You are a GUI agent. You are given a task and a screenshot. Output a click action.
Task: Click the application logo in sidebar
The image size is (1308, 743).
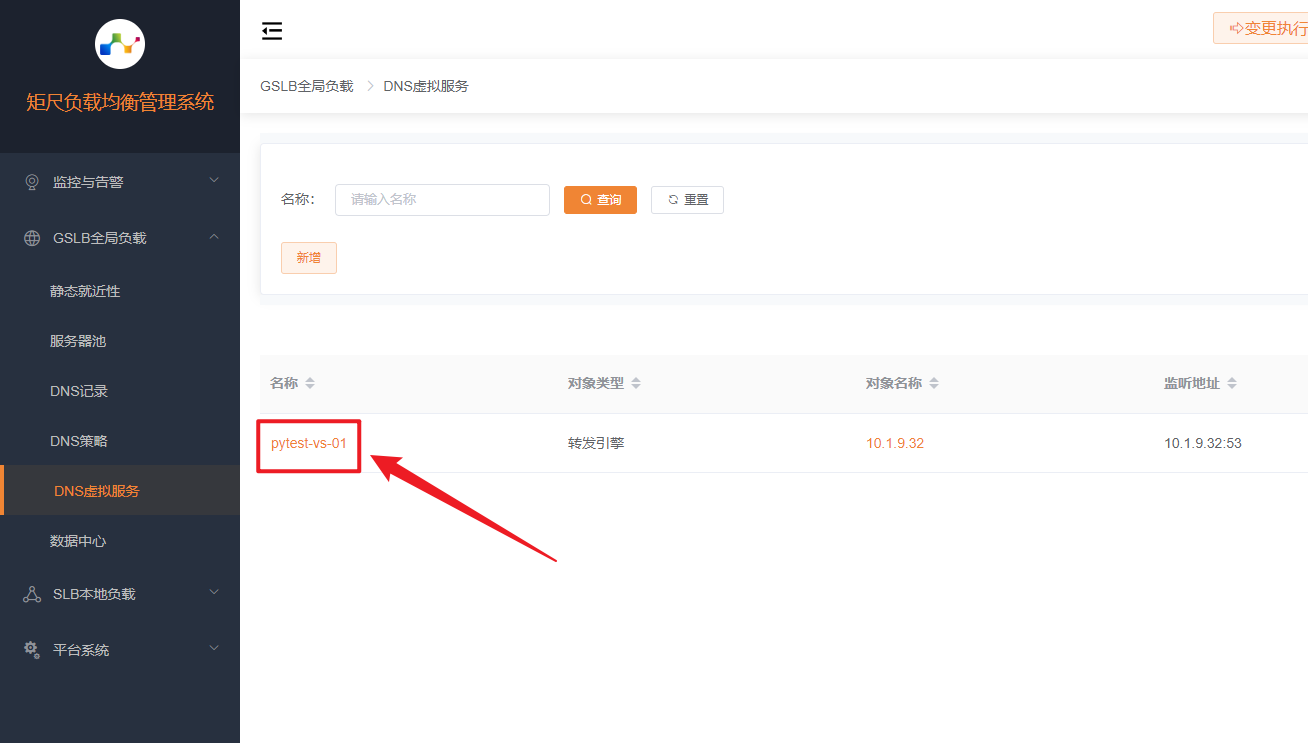click(x=120, y=44)
